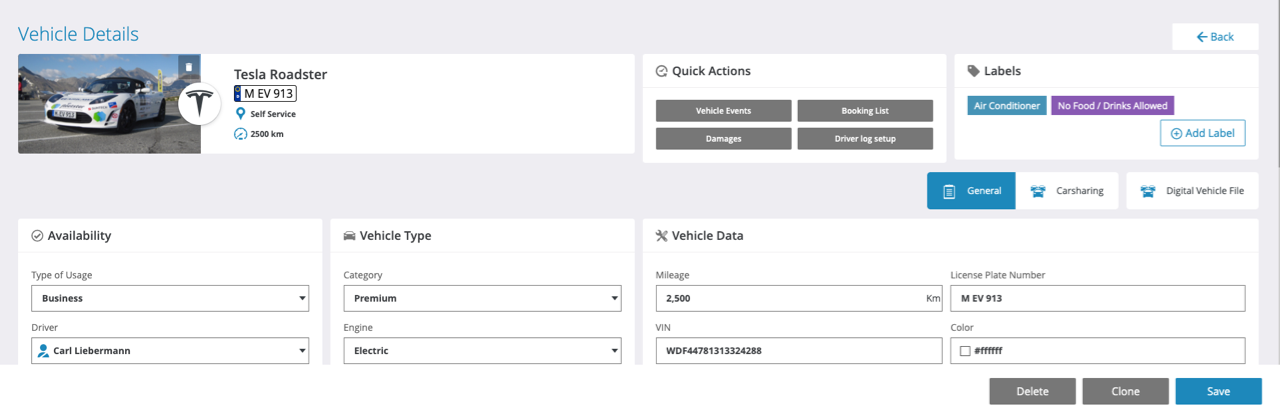
Task: Click the Availability checkmark icon
Action: click(37, 236)
